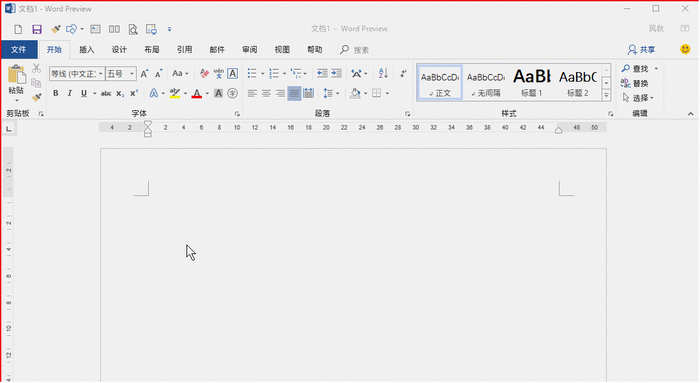Select the Format Painter brush in clipboard group

(37, 97)
